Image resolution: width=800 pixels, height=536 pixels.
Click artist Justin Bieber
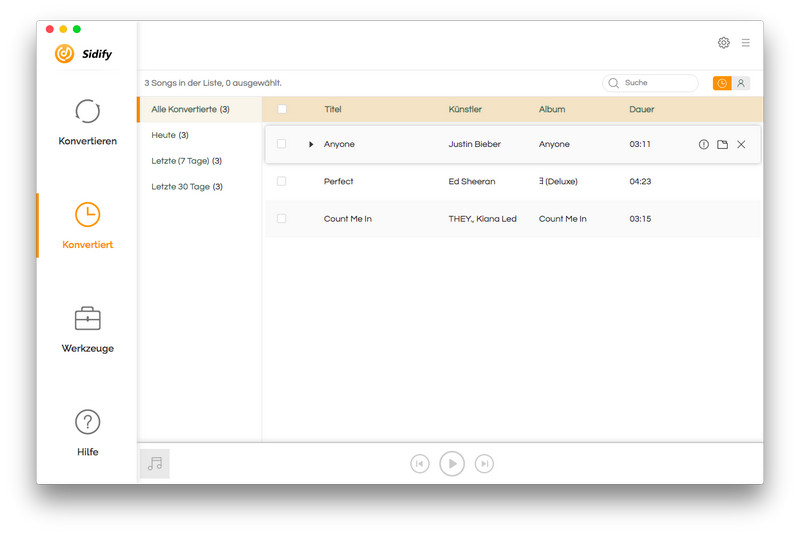[474, 144]
